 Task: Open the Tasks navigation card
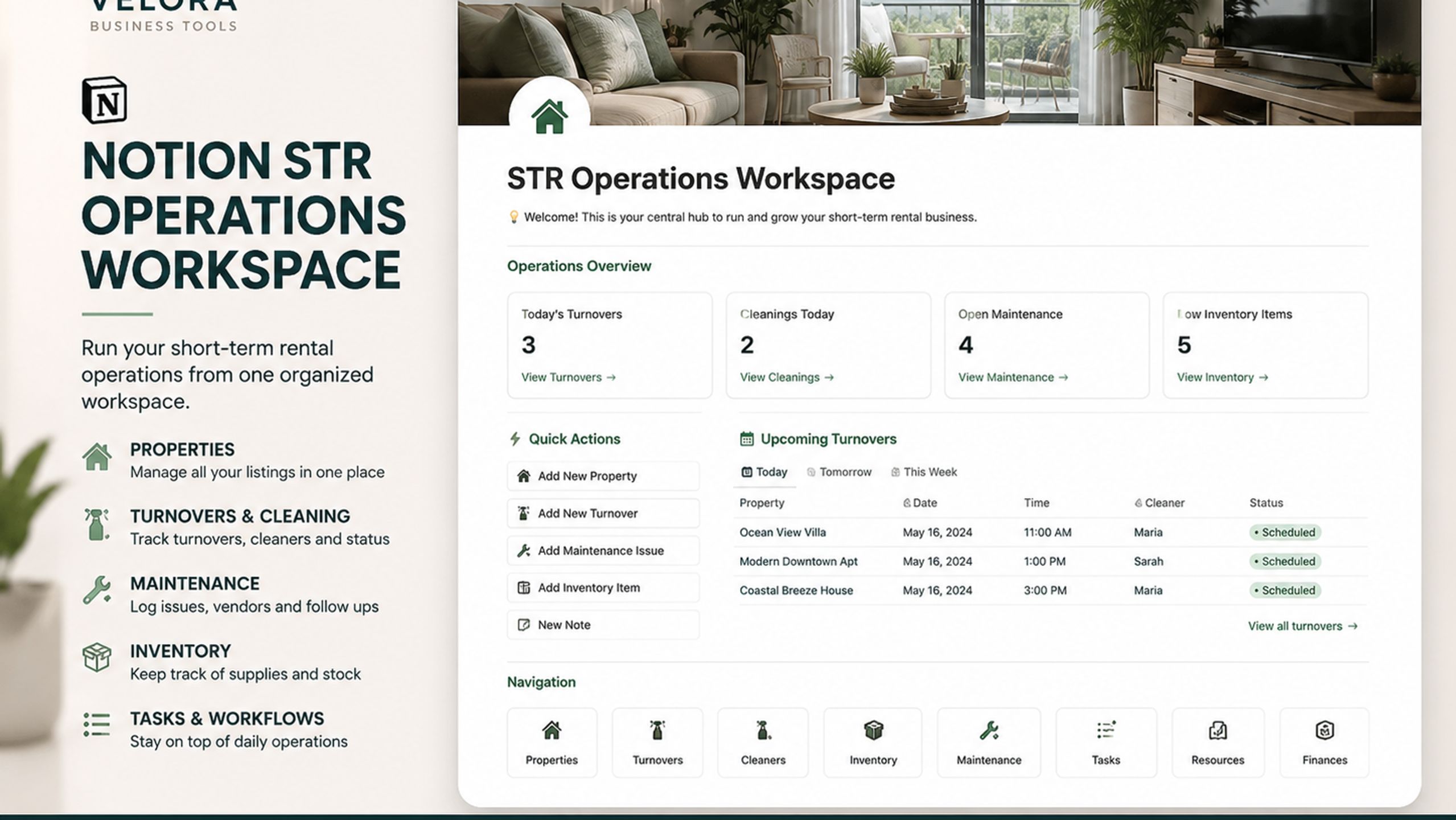(1106, 743)
